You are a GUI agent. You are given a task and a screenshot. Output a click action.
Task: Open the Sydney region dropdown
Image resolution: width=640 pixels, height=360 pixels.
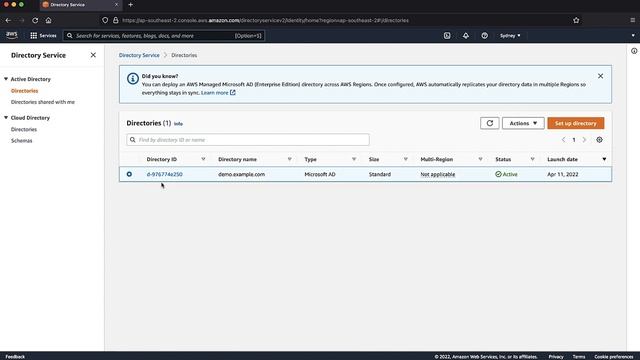click(x=510, y=36)
